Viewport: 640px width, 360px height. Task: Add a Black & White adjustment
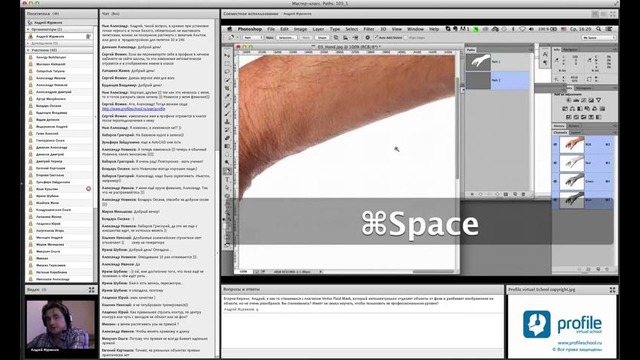pos(580,109)
